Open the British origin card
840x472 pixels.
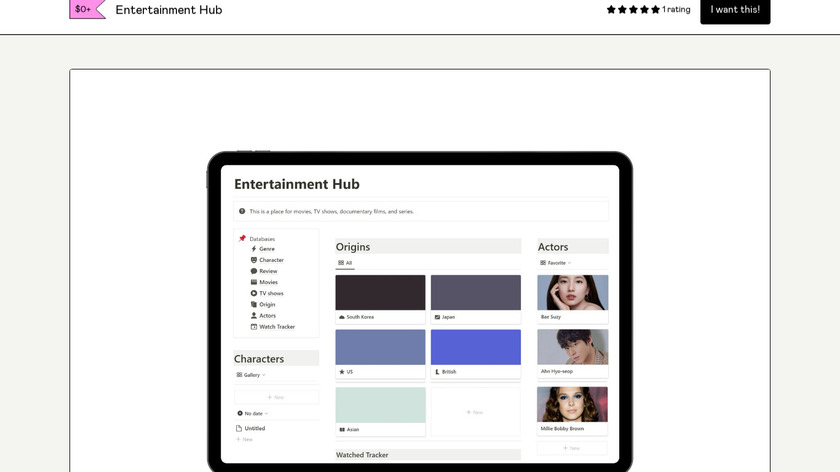476,354
